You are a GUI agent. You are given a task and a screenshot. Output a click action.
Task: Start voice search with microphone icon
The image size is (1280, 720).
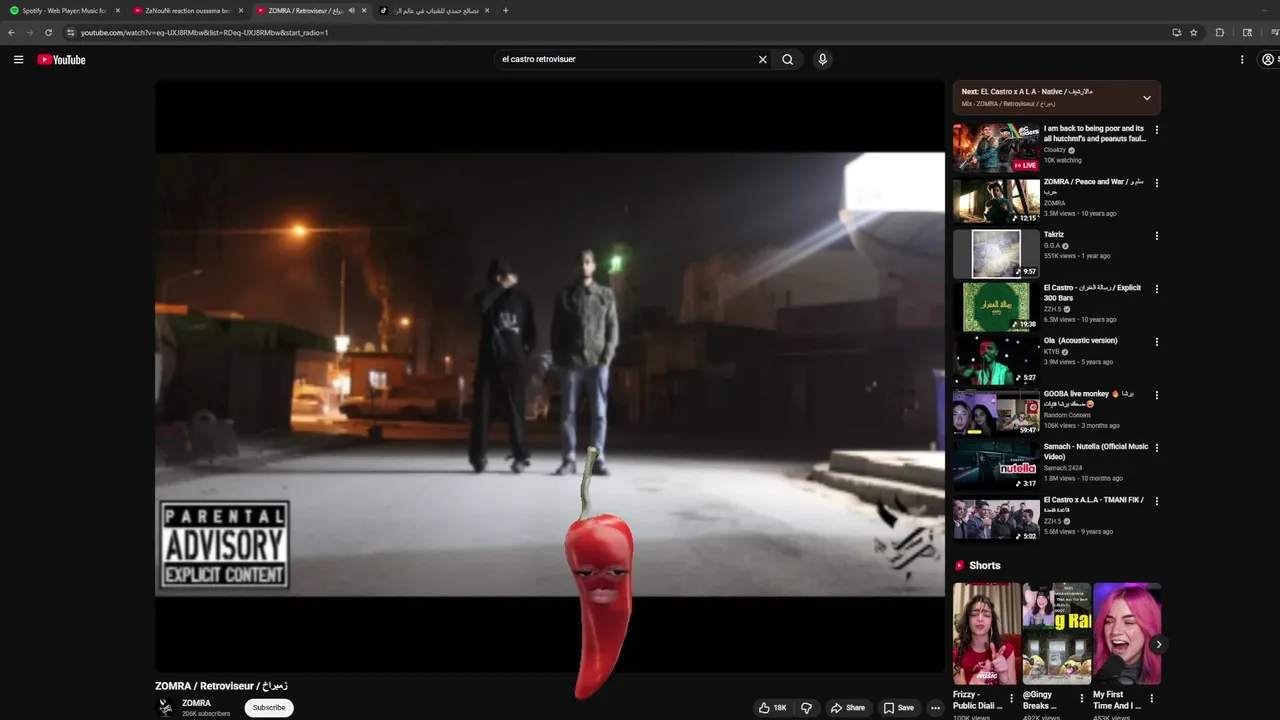822,59
